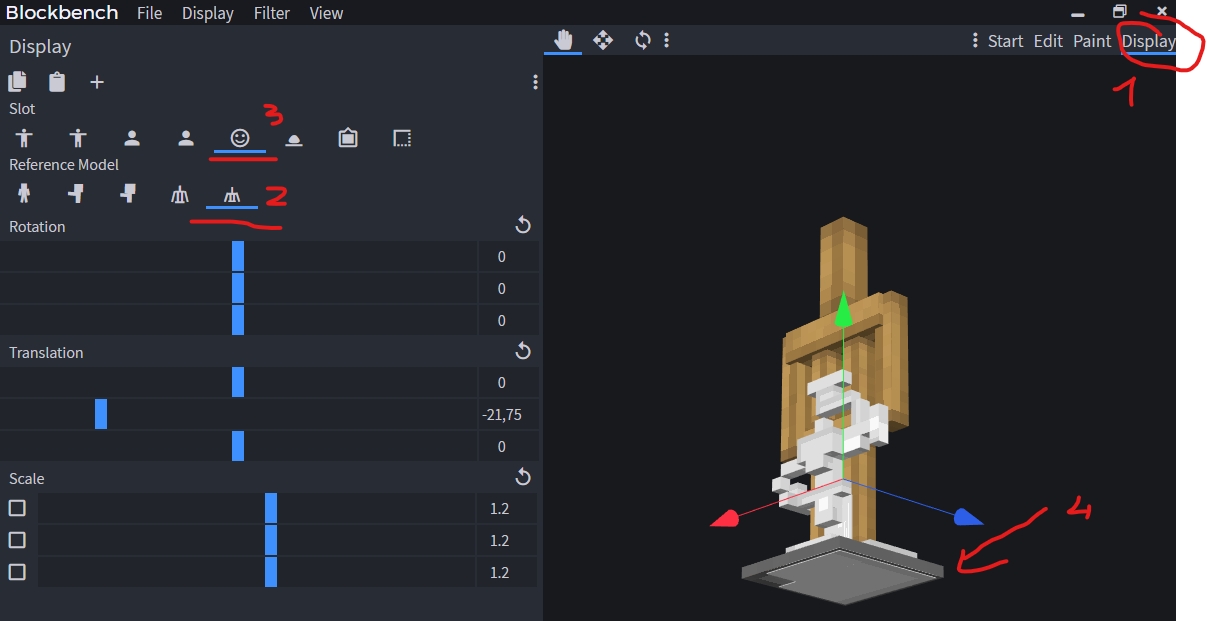The height and width of the screenshot is (621, 1207).
Task: Click the plus icon to apply preset
Action: (97, 82)
